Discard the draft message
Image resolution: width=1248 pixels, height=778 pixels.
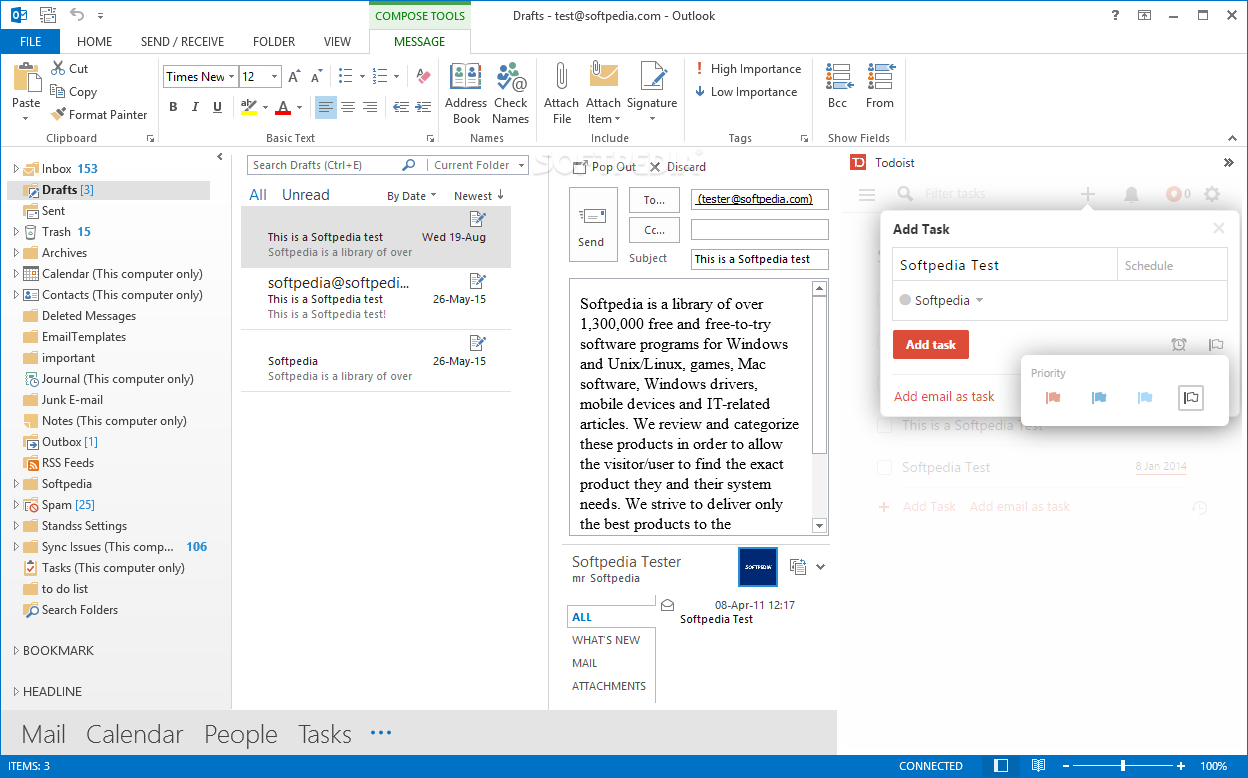(677, 167)
